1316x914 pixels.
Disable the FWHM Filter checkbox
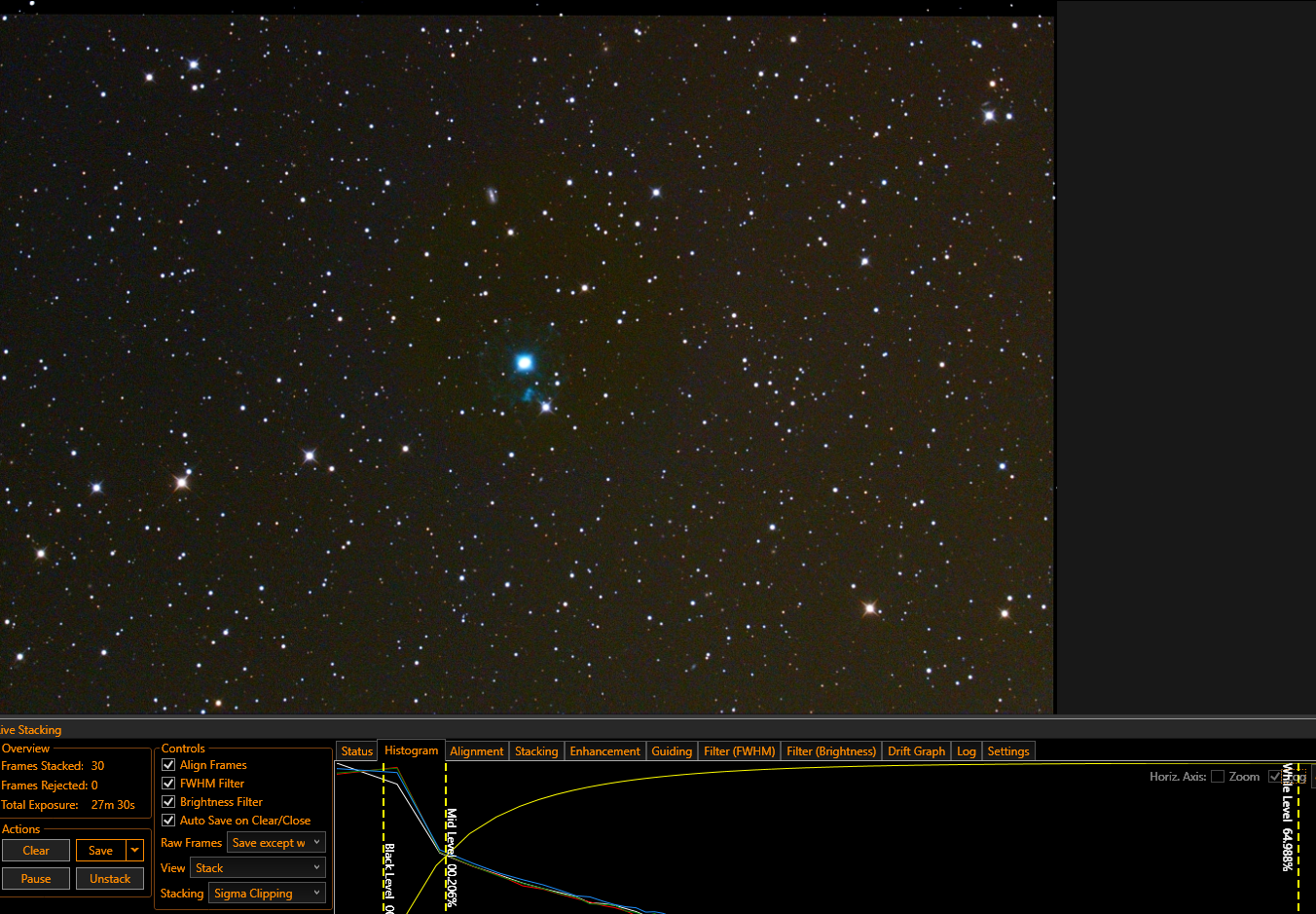point(168,784)
